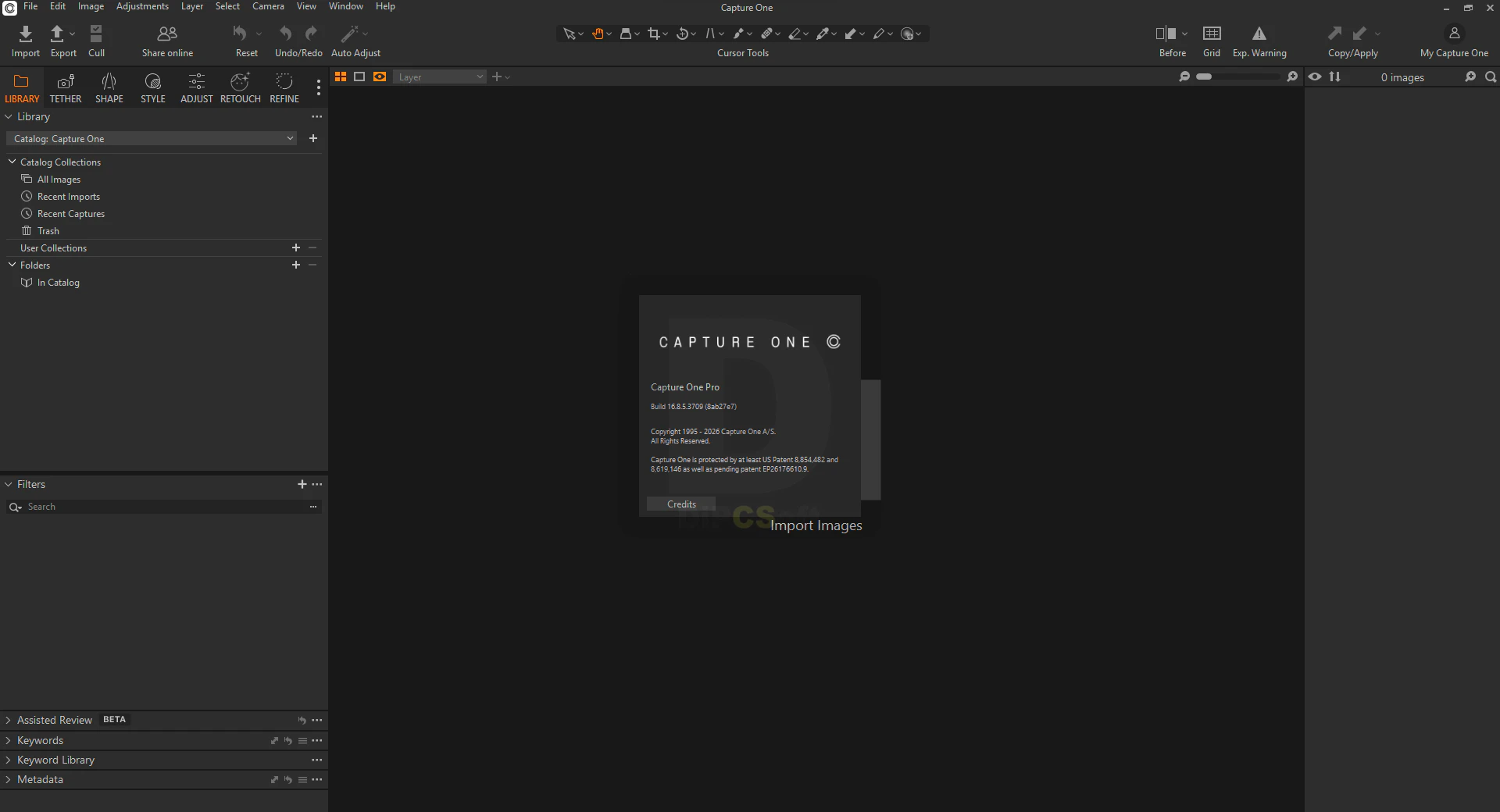This screenshot has width=1500, height=812.
Task: Select the Heal bandage tool
Action: 767,34
